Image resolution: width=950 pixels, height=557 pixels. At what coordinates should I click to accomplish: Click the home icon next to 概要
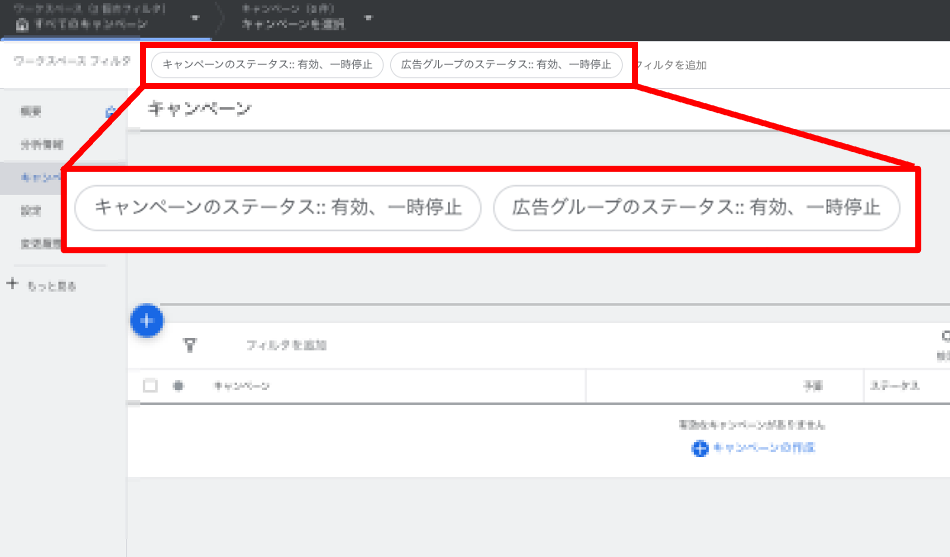110,112
